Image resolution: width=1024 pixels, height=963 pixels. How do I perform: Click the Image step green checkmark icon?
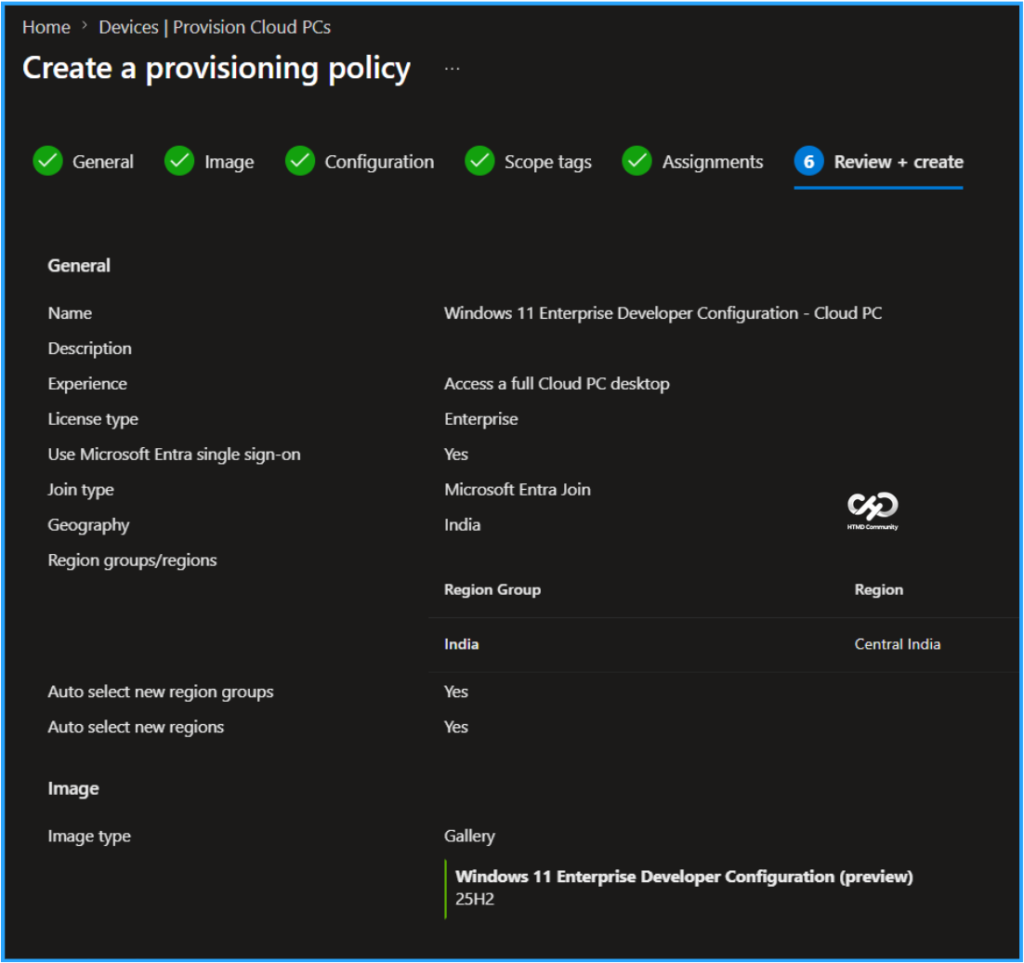point(180,161)
